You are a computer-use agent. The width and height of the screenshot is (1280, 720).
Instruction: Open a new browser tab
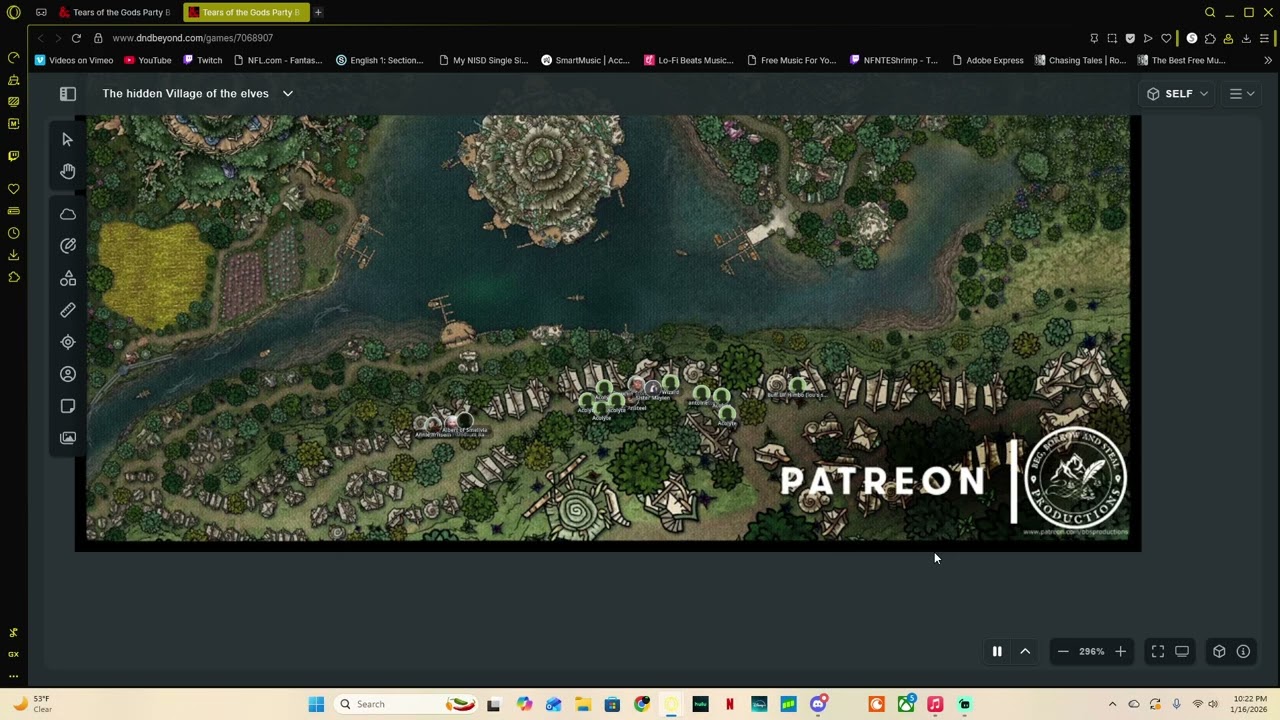(x=318, y=12)
